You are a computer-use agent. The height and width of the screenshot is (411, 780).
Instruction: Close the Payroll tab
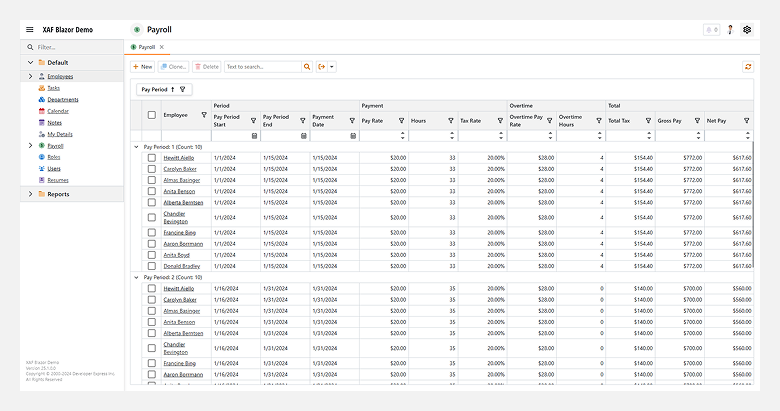click(x=162, y=47)
